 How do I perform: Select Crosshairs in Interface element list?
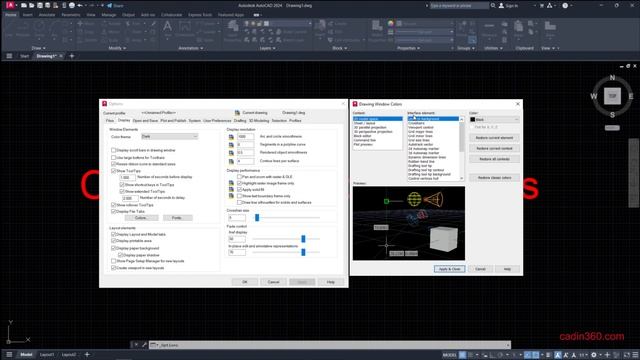pos(416,123)
